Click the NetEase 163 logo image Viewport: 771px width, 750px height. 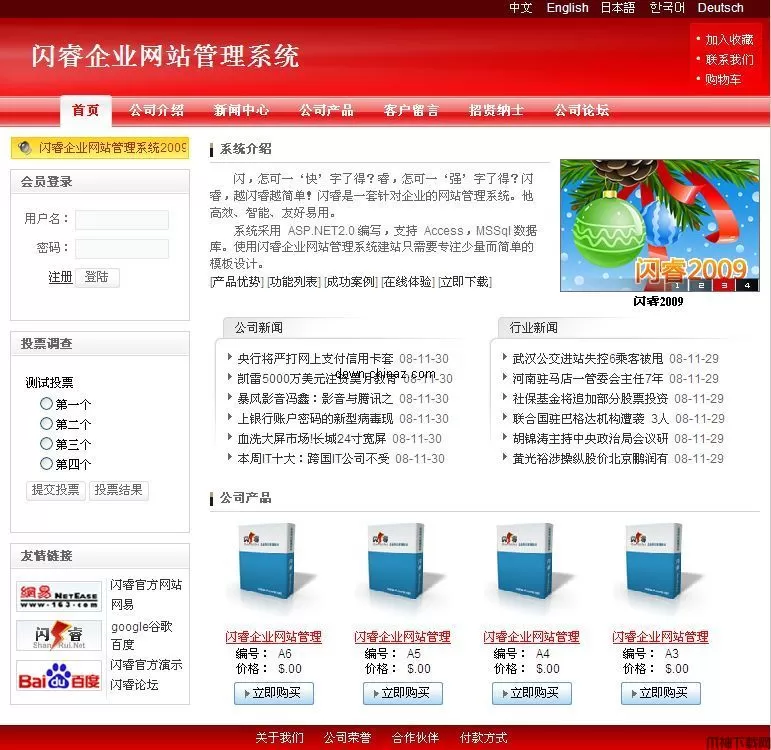59,597
